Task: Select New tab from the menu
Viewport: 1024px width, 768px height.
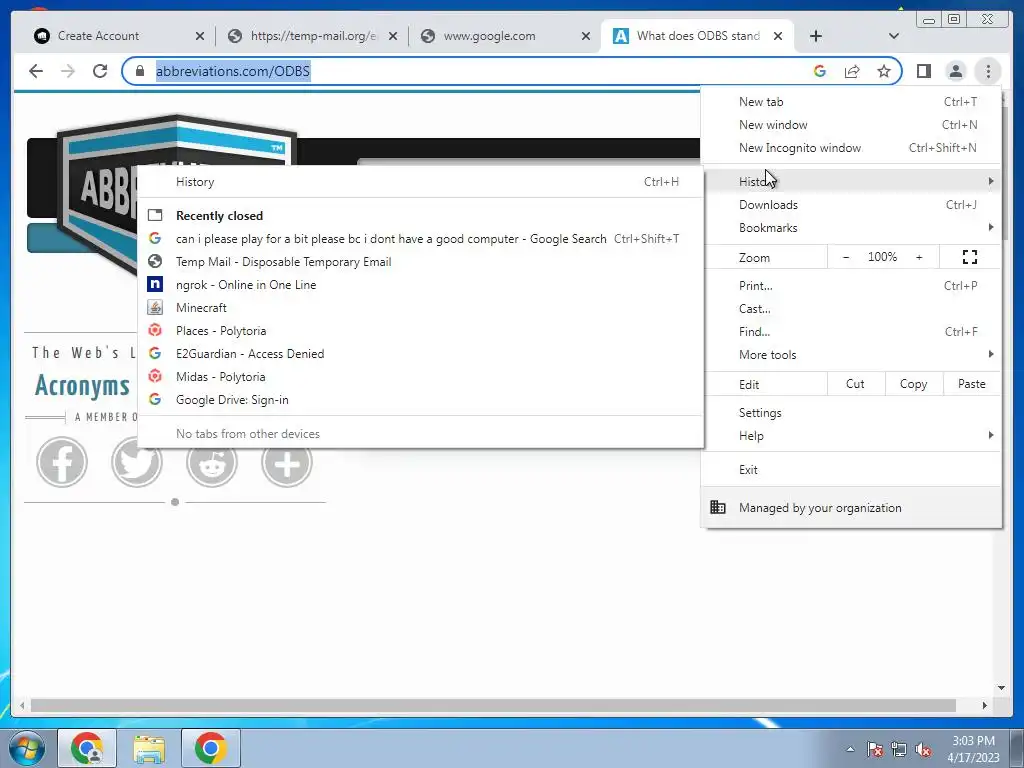Action: pyautogui.click(x=851, y=102)
